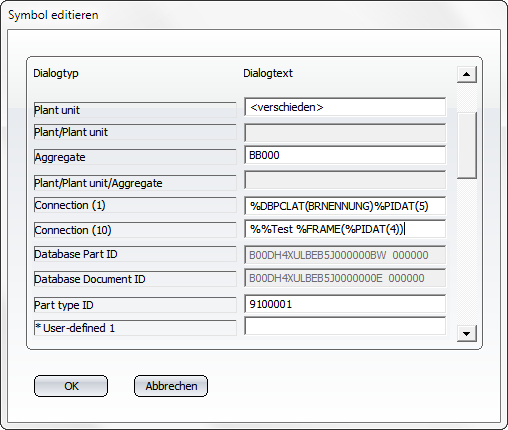Select the Part type ID label box

tap(135, 305)
